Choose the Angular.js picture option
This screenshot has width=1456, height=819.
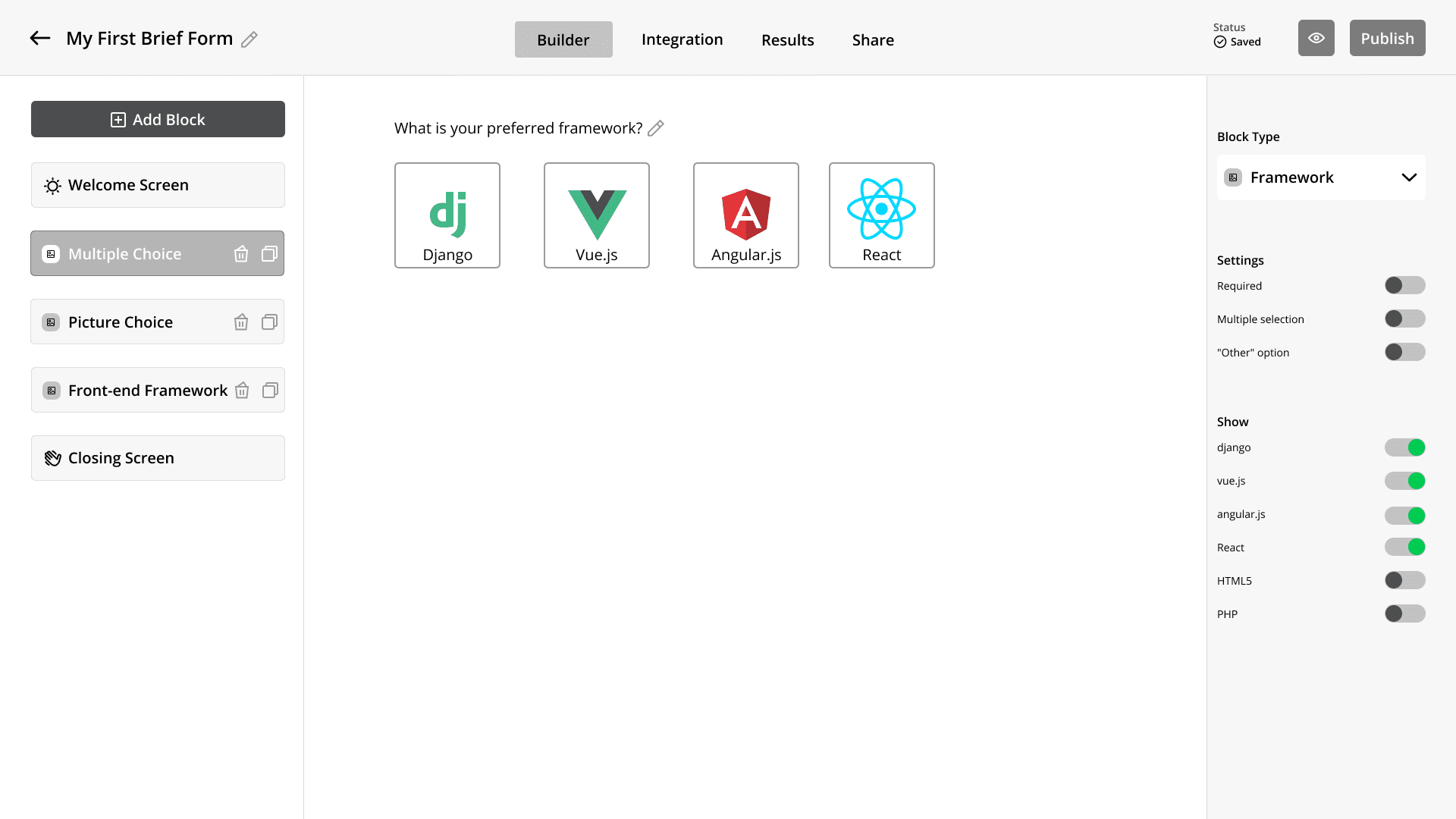tap(746, 215)
